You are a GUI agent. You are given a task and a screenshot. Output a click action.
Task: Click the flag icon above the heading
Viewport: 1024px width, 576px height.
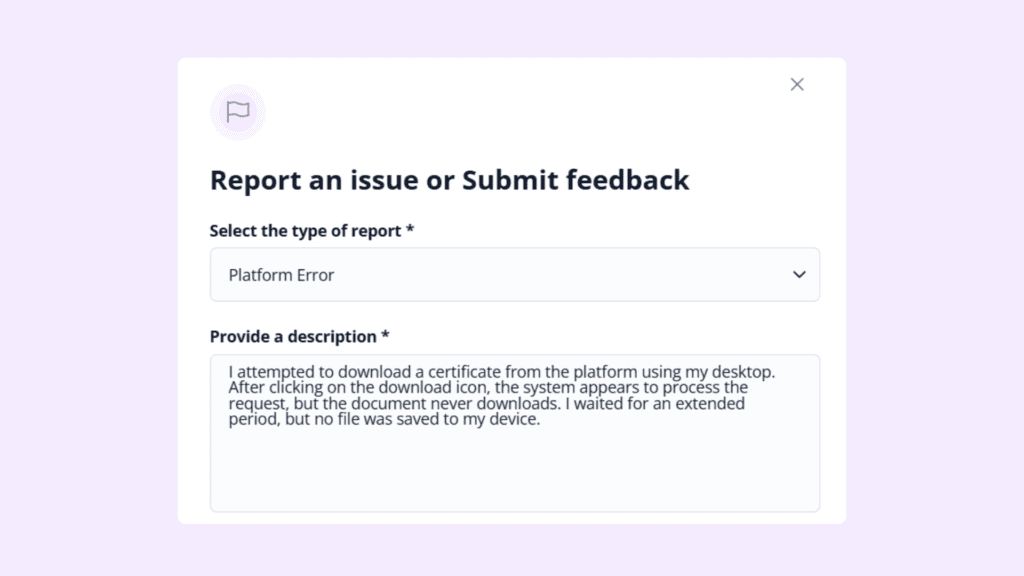[238, 112]
